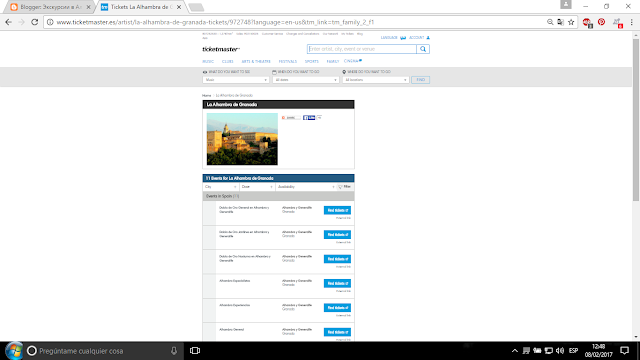Open the volume speaker icon
The image size is (640, 360).
coord(560,351)
